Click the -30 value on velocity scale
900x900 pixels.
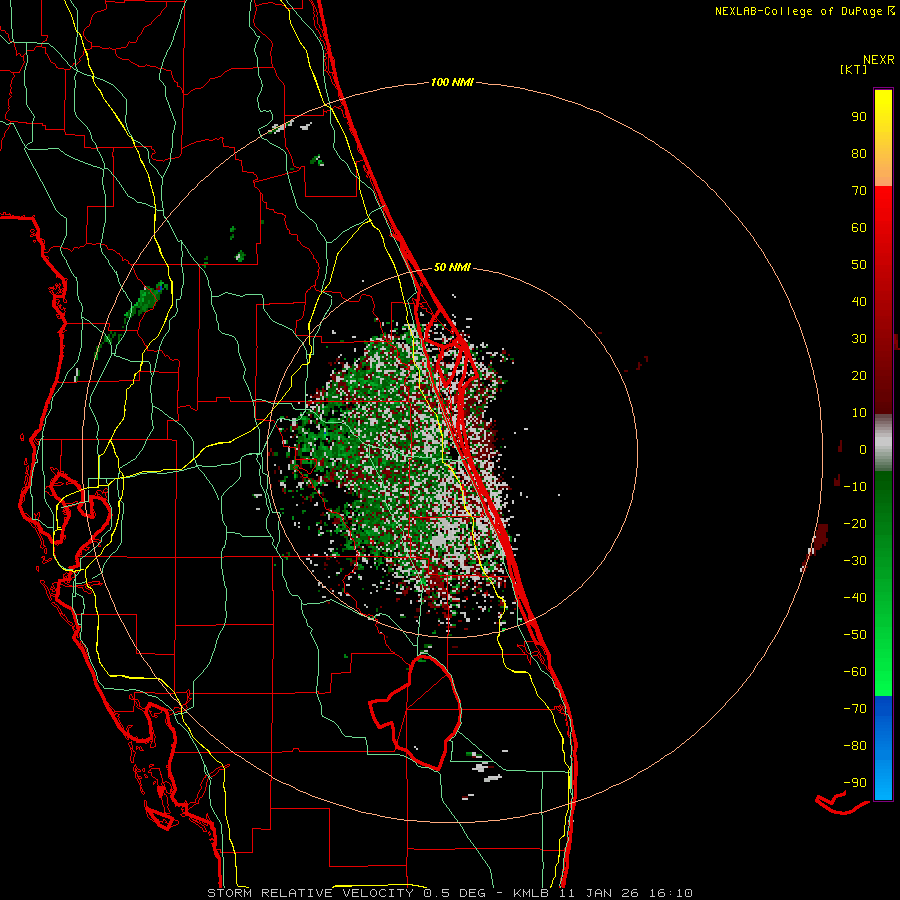pyautogui.click(x=855, y=561)
